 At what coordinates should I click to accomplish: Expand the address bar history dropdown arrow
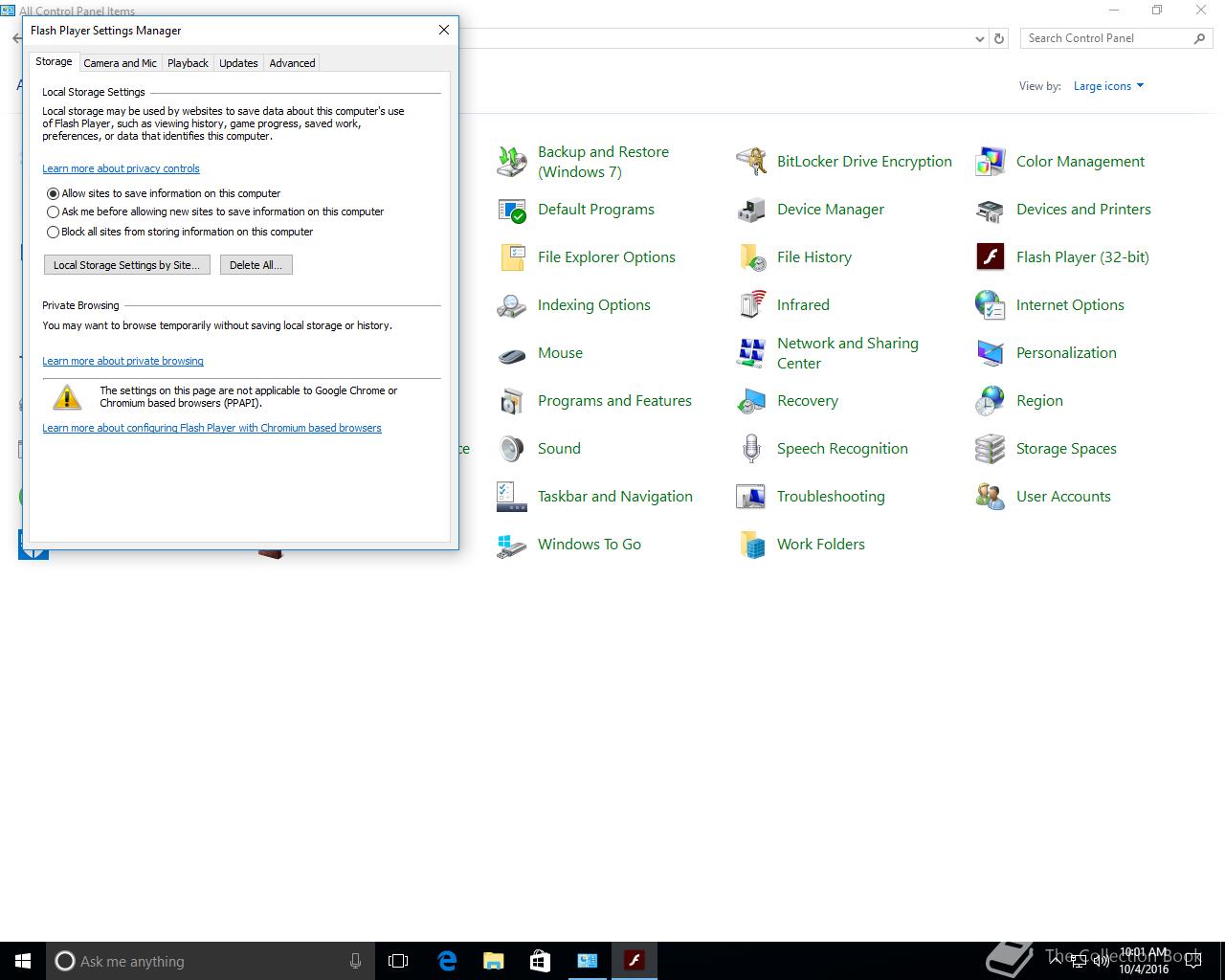pos(979,39)
